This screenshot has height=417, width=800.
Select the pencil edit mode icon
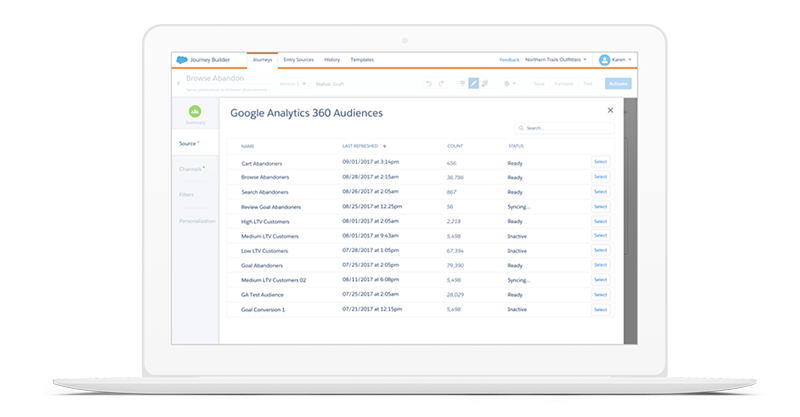click(x=473, y=83)
